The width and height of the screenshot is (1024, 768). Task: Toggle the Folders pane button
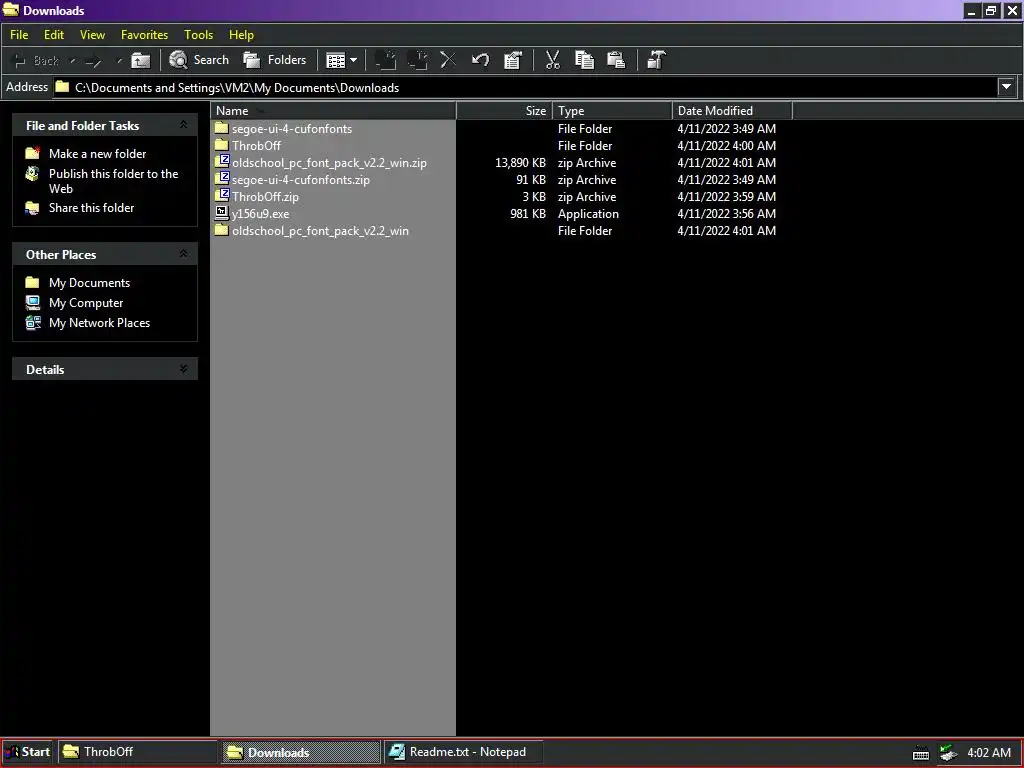click(275, 60)
